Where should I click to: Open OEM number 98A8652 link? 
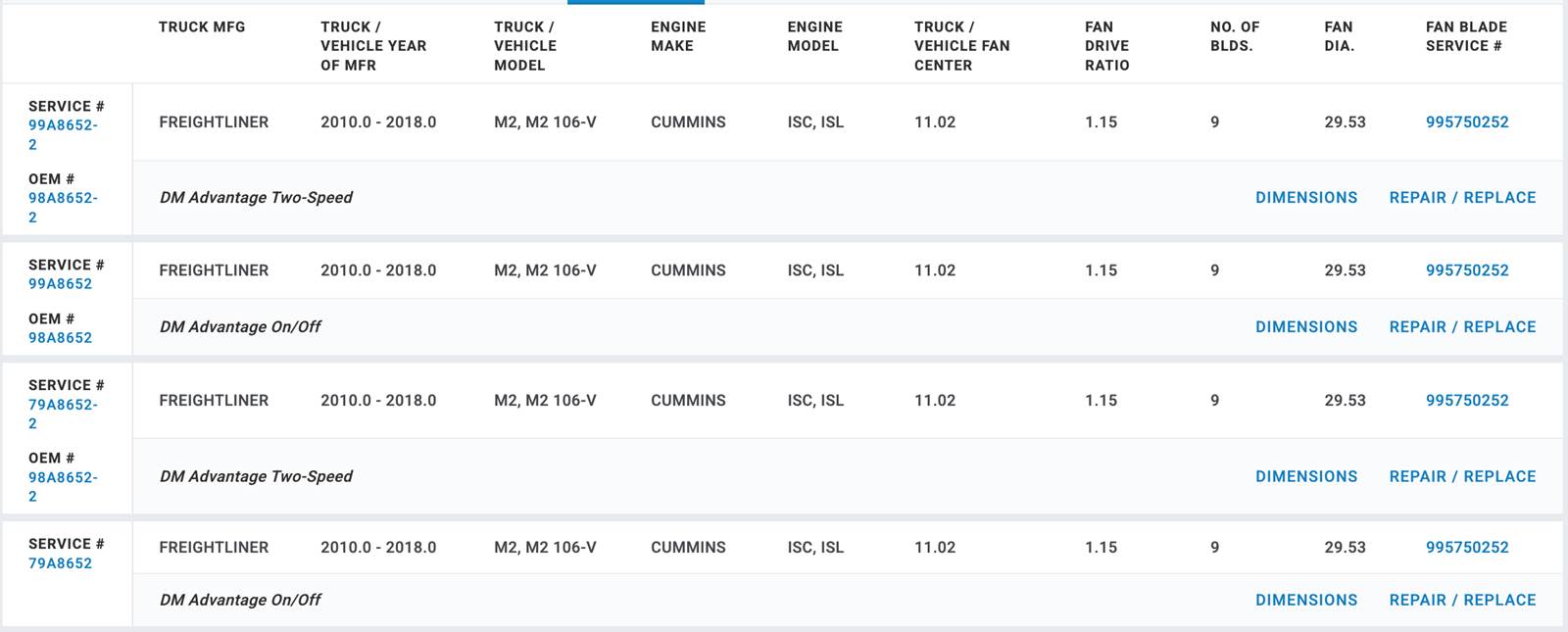(60, 338)
